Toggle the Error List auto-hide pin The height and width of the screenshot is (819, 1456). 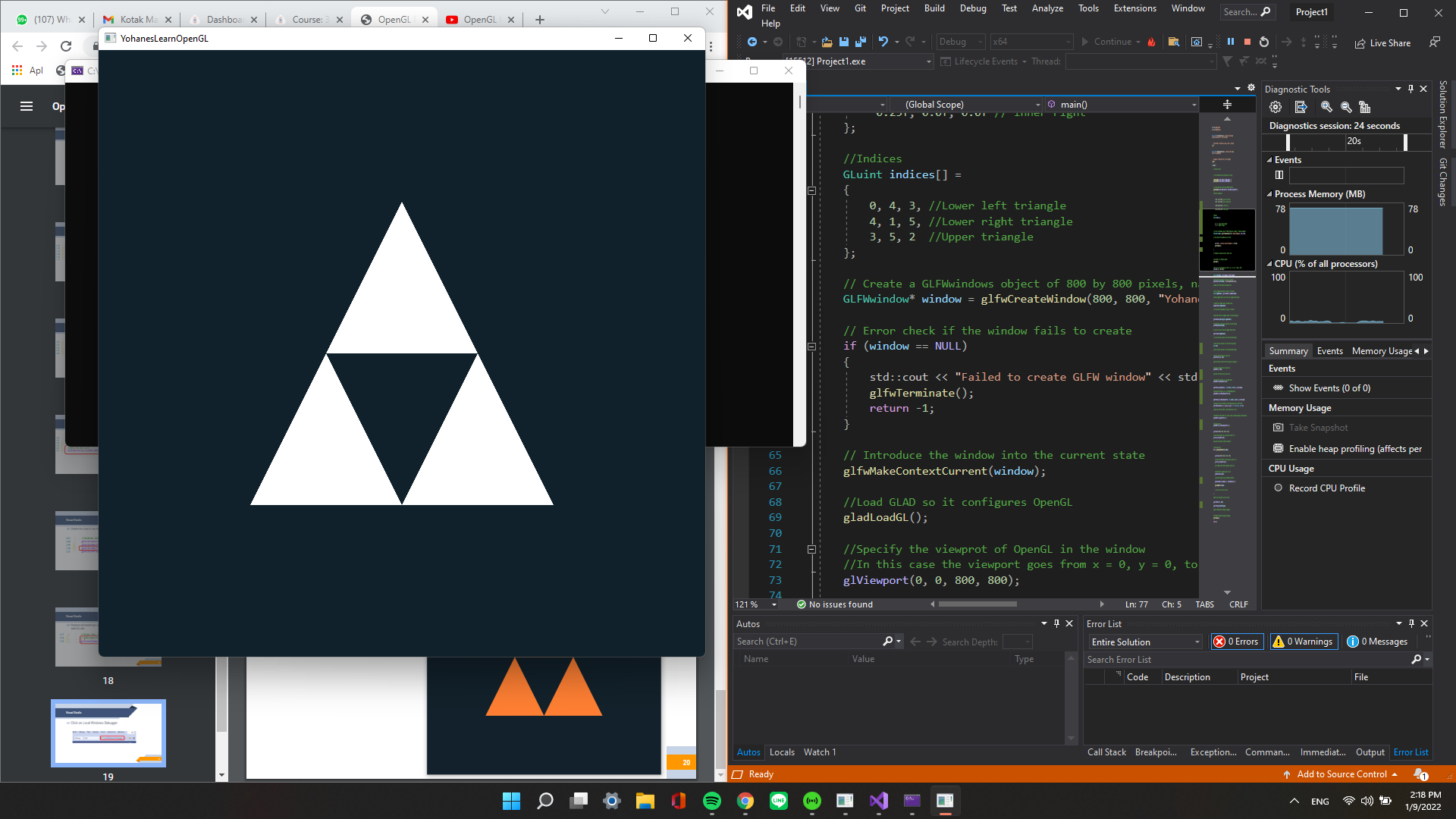click(1410, 623)
